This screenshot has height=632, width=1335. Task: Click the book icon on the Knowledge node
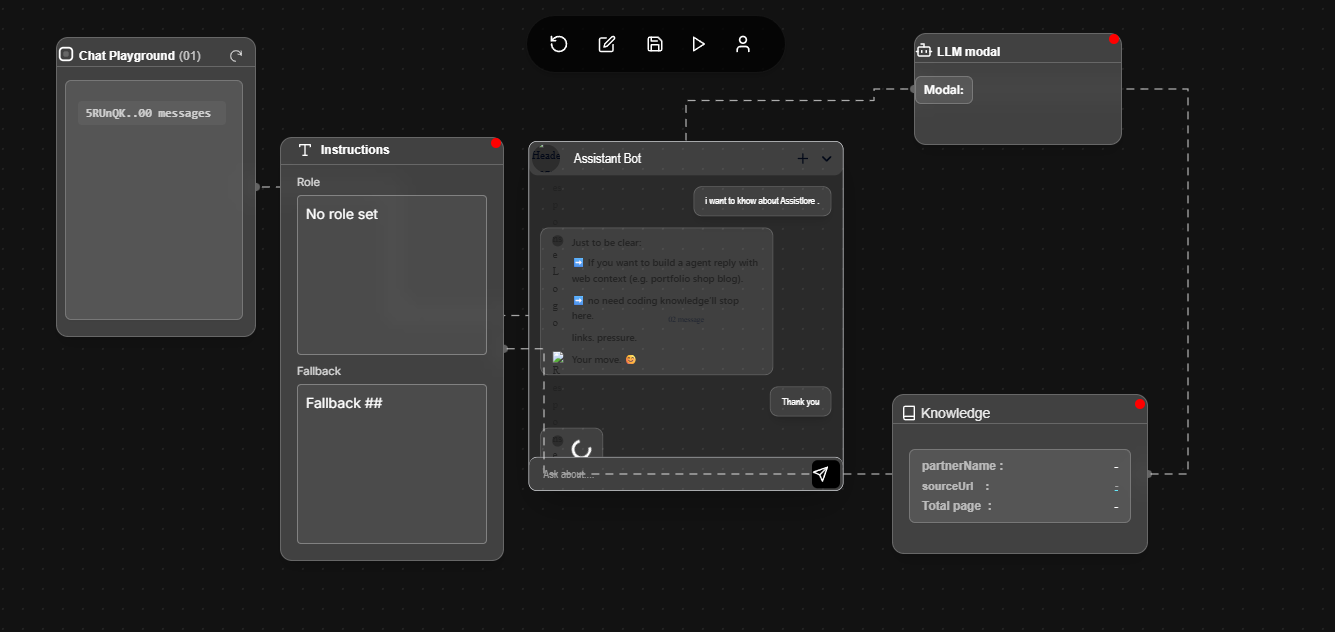point(909,411)
